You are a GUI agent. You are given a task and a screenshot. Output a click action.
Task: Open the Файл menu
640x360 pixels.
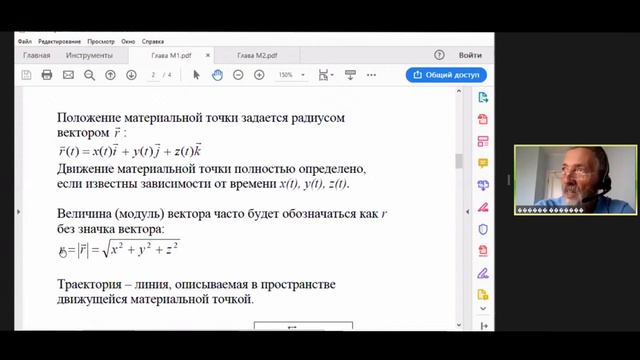[24, 42]
